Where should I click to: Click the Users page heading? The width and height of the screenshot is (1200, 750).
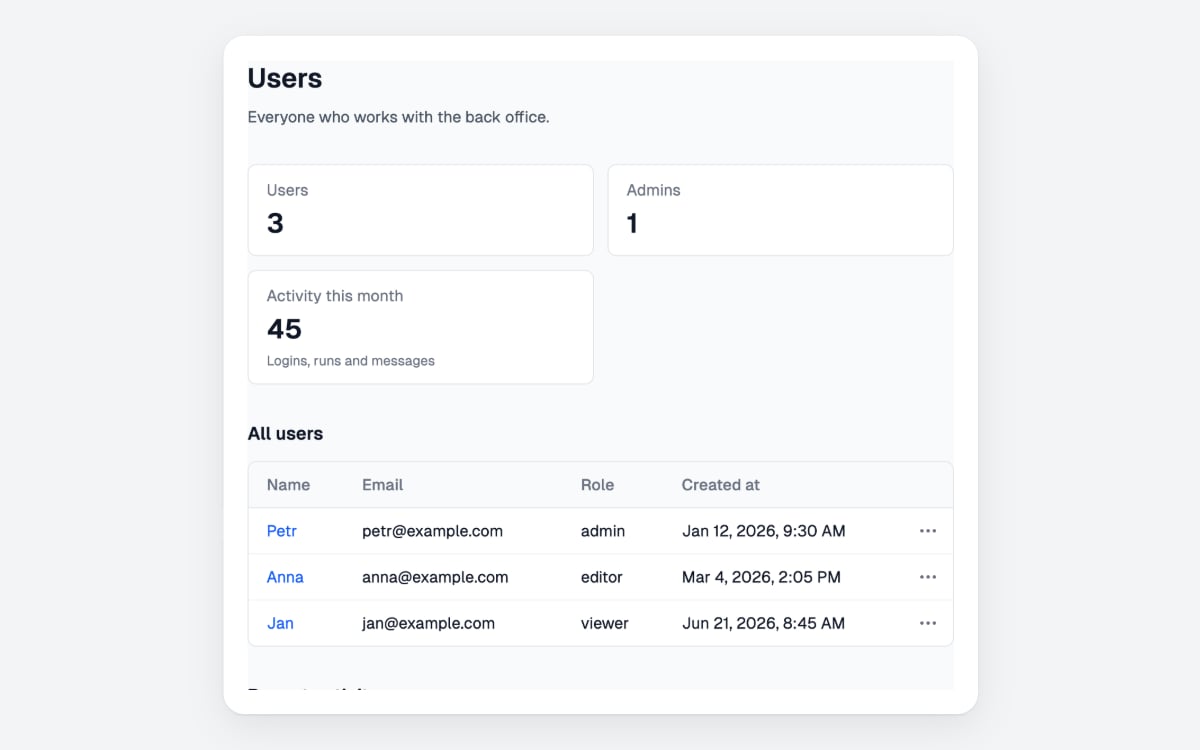(x=285, y=78)
